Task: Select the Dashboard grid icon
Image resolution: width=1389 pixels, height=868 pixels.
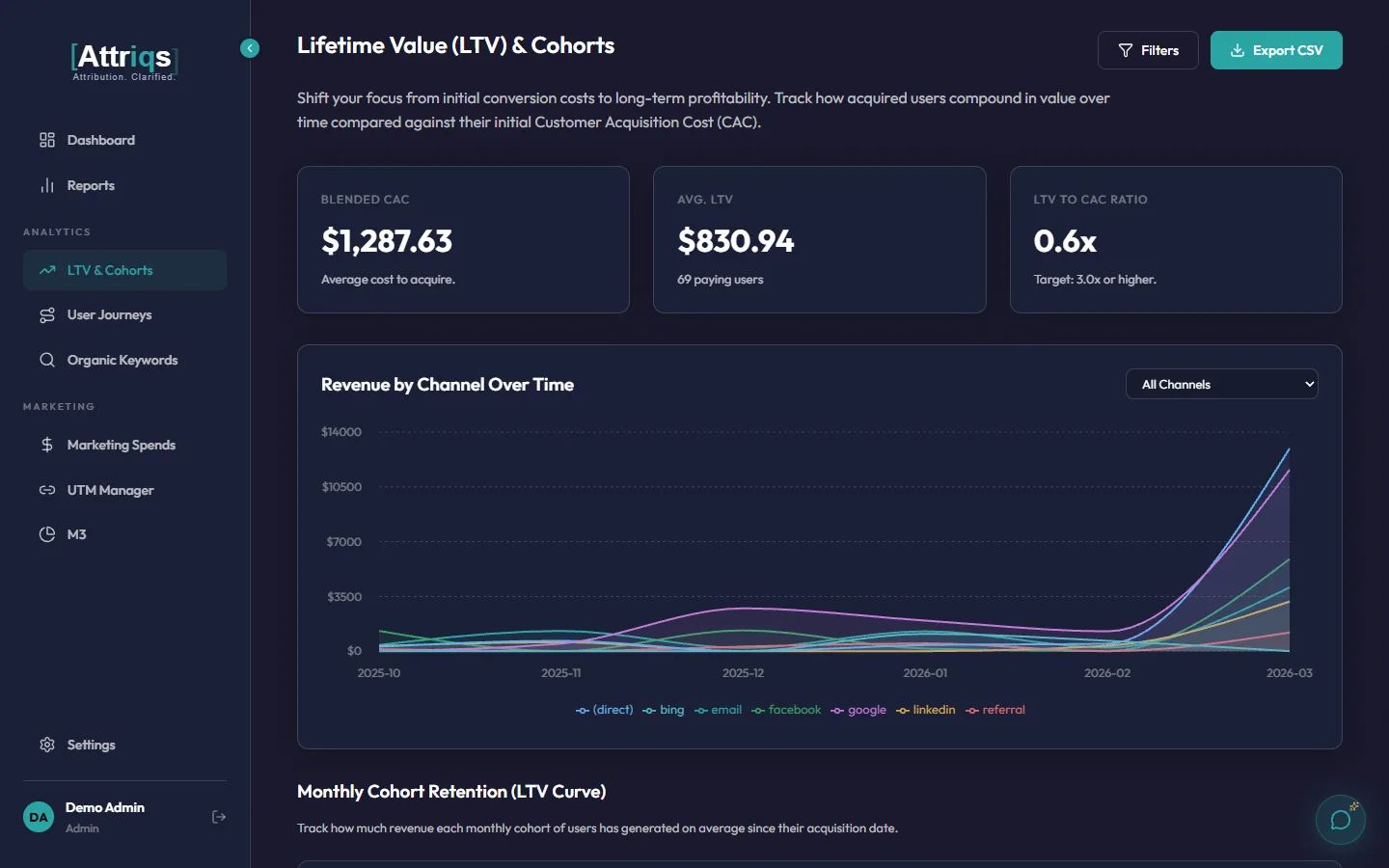Action: click(x=46, y=140)
